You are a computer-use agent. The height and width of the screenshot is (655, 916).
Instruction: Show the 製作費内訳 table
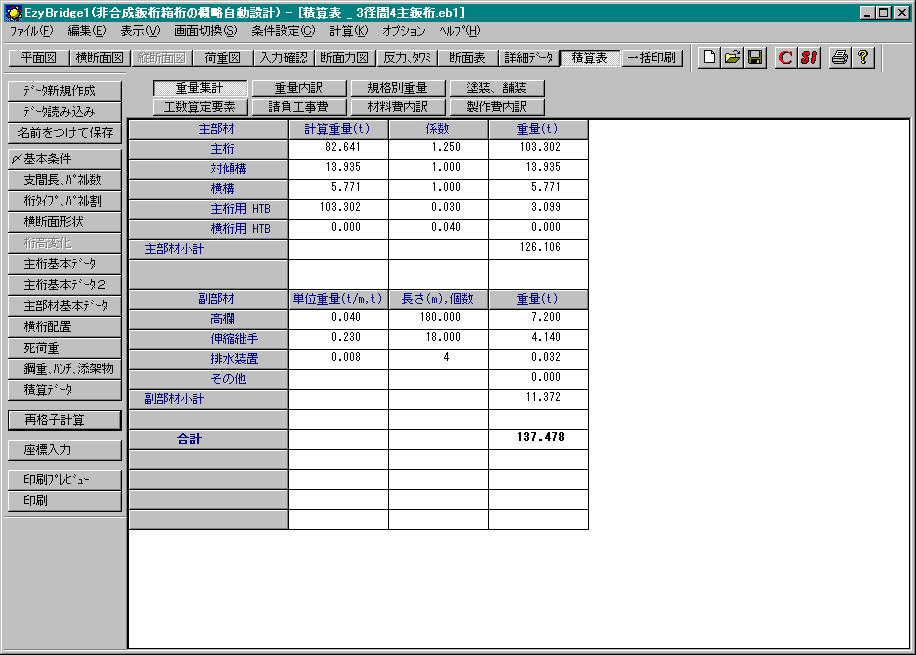point(497,107)
